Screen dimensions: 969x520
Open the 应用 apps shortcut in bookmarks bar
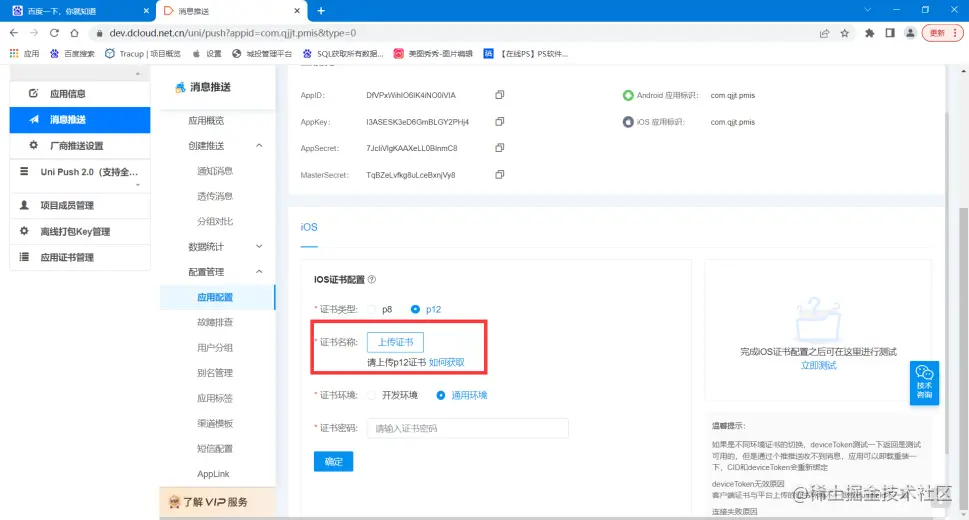click(x=25, y=54)
